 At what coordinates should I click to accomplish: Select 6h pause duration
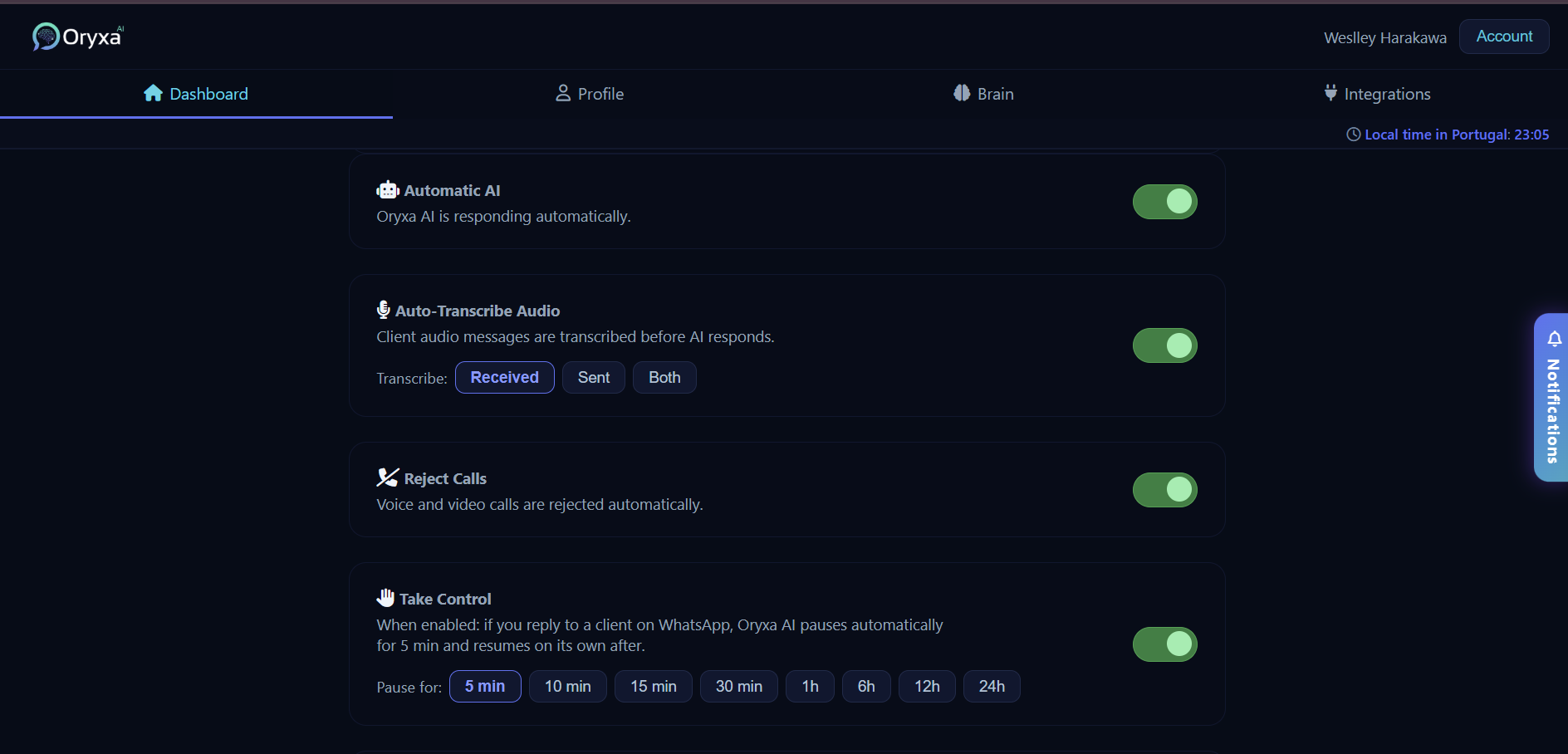866,687
